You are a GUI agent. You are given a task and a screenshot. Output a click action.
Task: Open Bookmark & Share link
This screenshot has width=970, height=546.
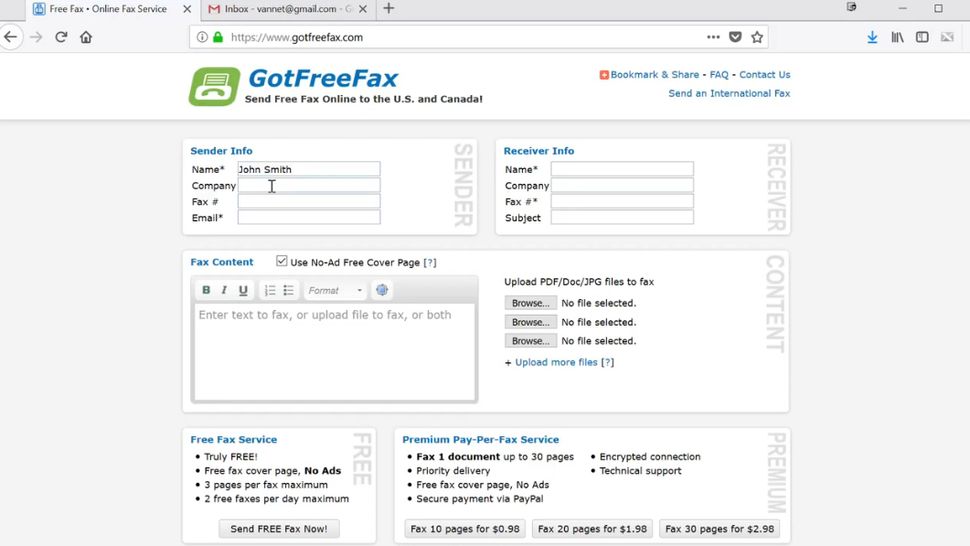[x=655, y=75]
